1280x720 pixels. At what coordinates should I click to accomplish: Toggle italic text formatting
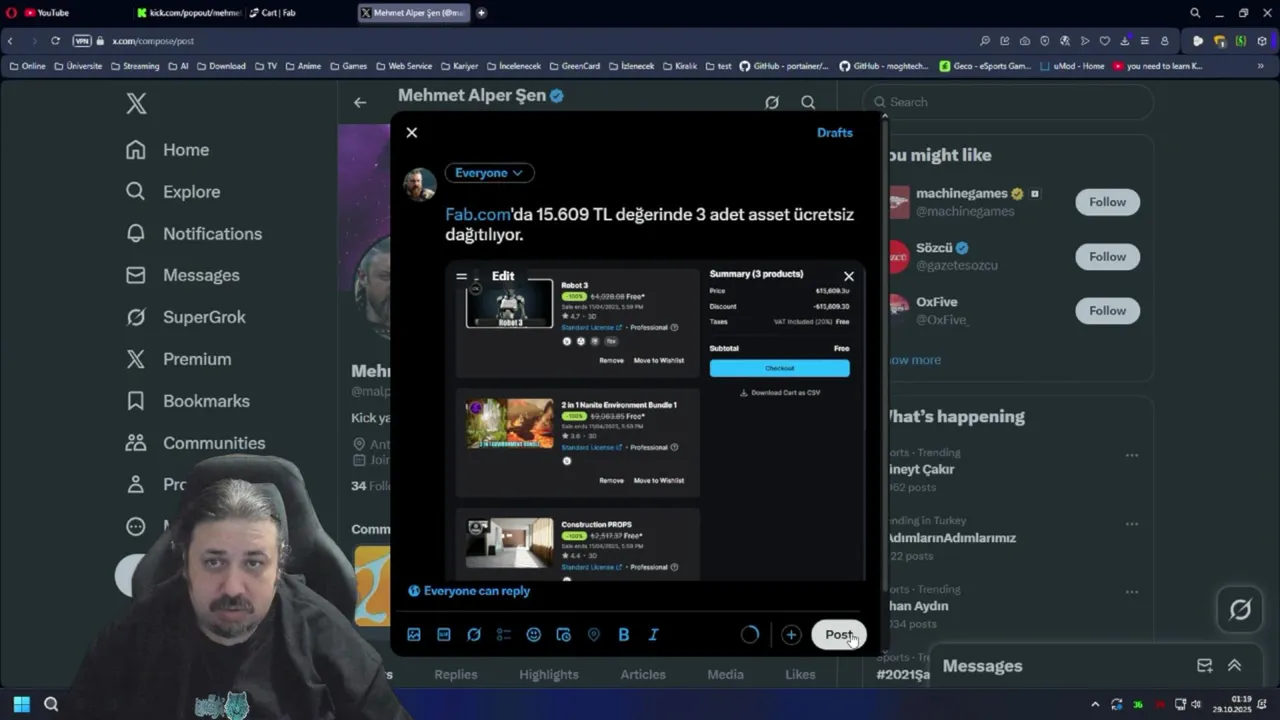pos(654,635)
